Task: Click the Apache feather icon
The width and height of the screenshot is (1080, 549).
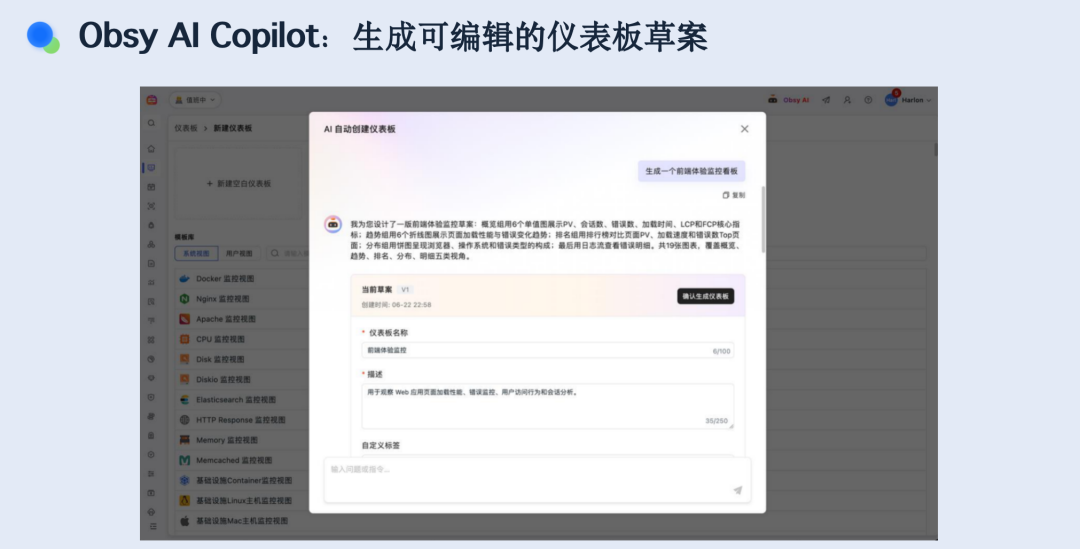Action: click(185, 319)
